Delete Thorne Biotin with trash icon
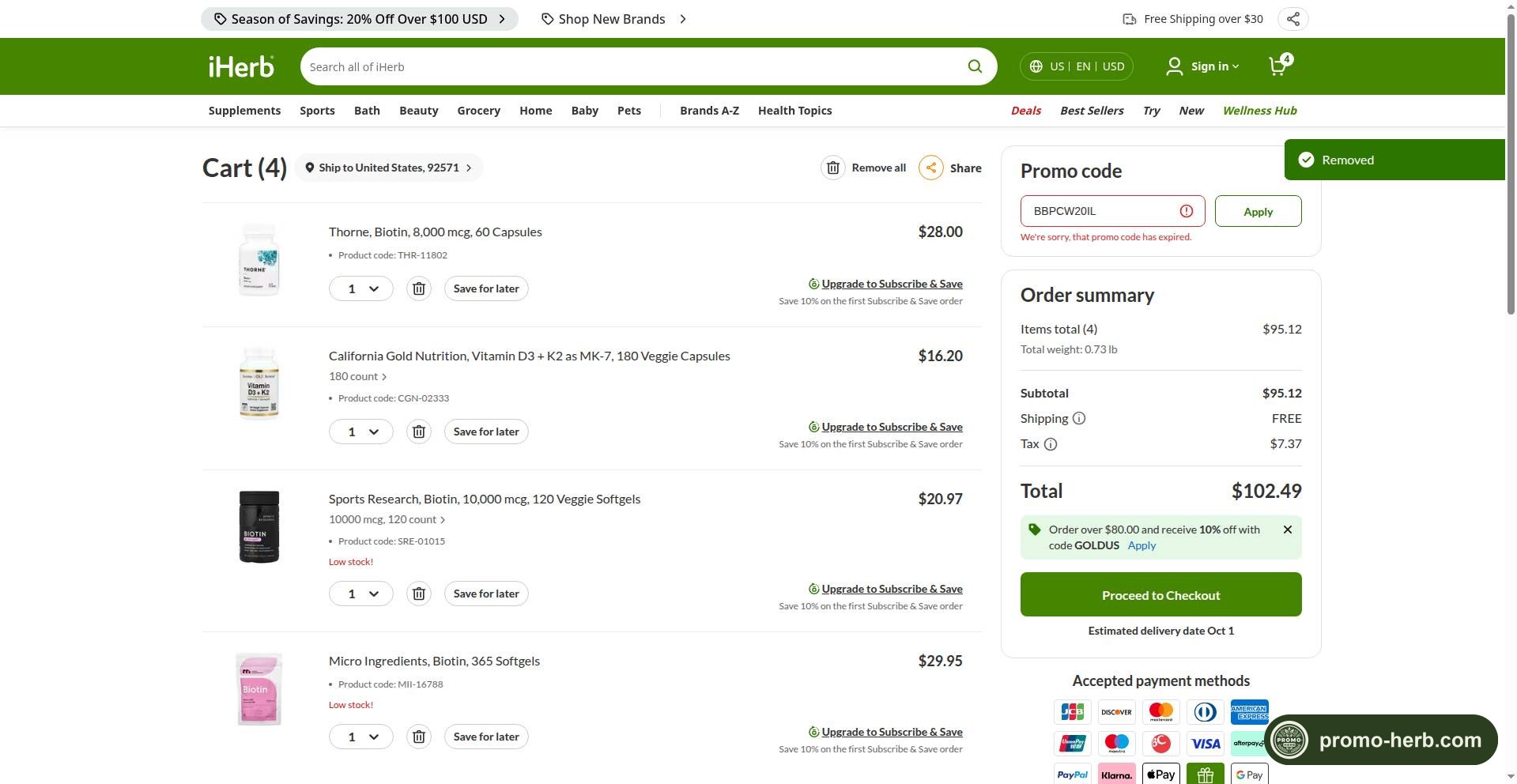Image resolution: width=1517 pixels, height=784 pixels. pyautogui.click(x=419, y=288)
